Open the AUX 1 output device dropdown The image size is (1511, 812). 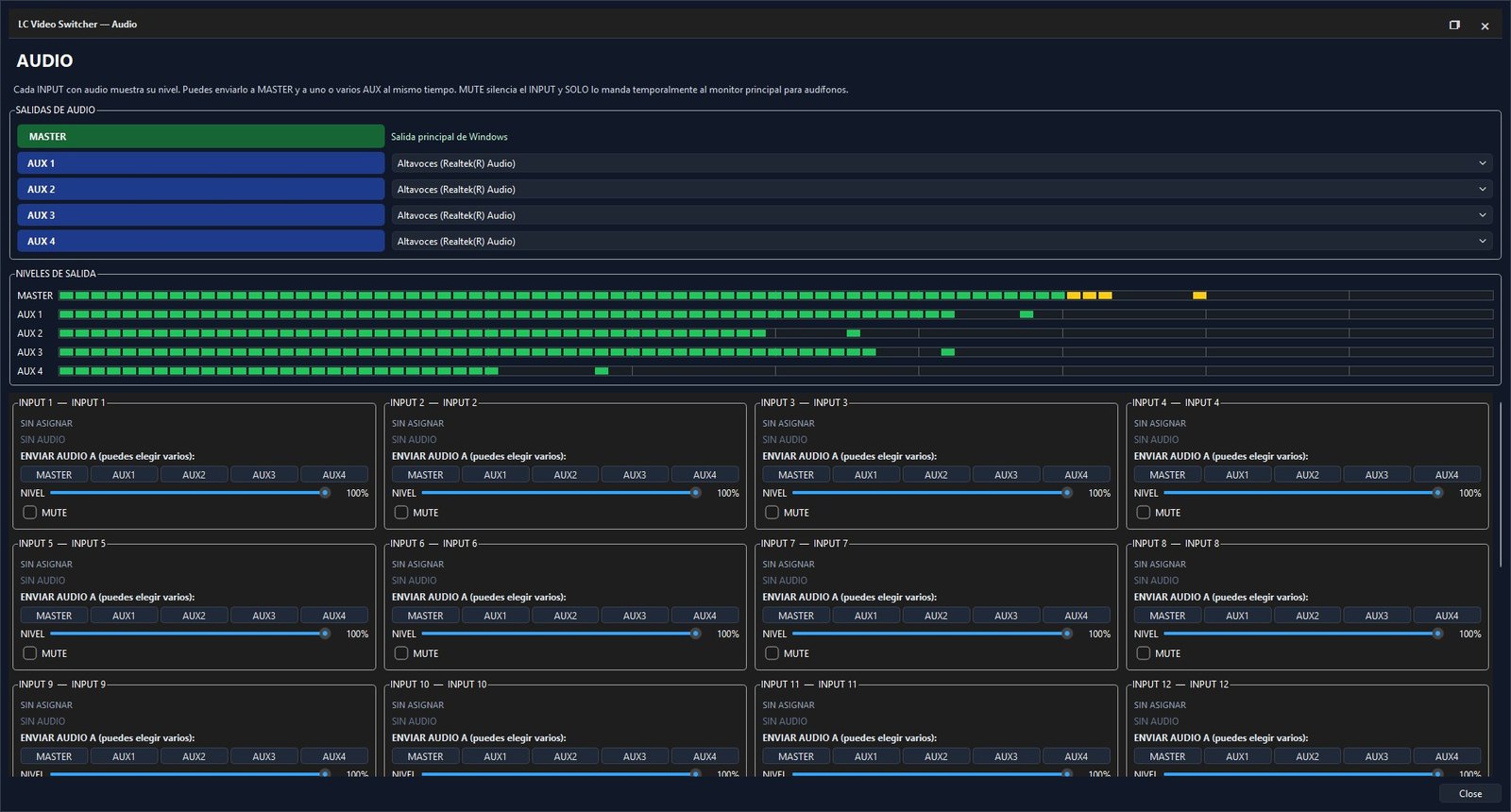pos(942,163)
